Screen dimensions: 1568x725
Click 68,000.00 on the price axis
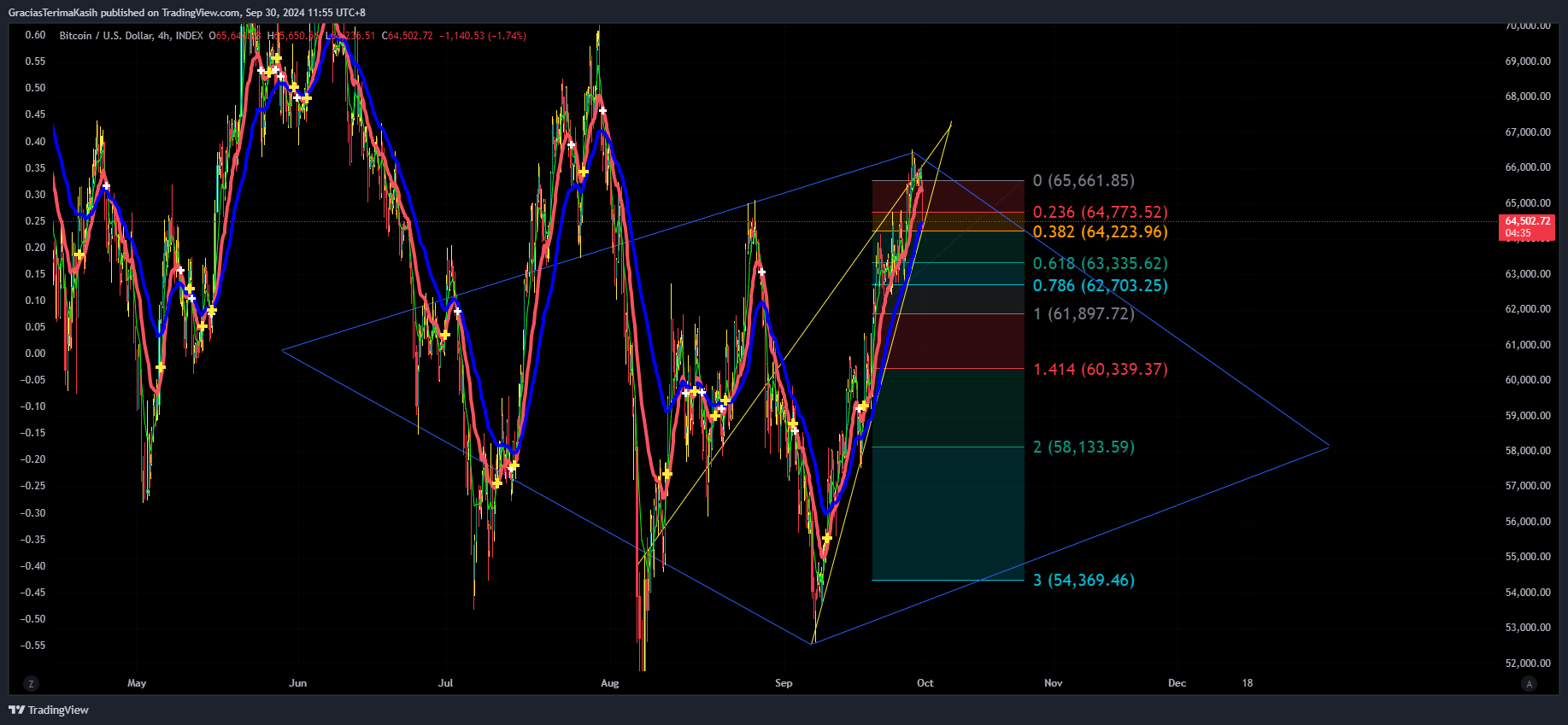[x=1528, y=96]
